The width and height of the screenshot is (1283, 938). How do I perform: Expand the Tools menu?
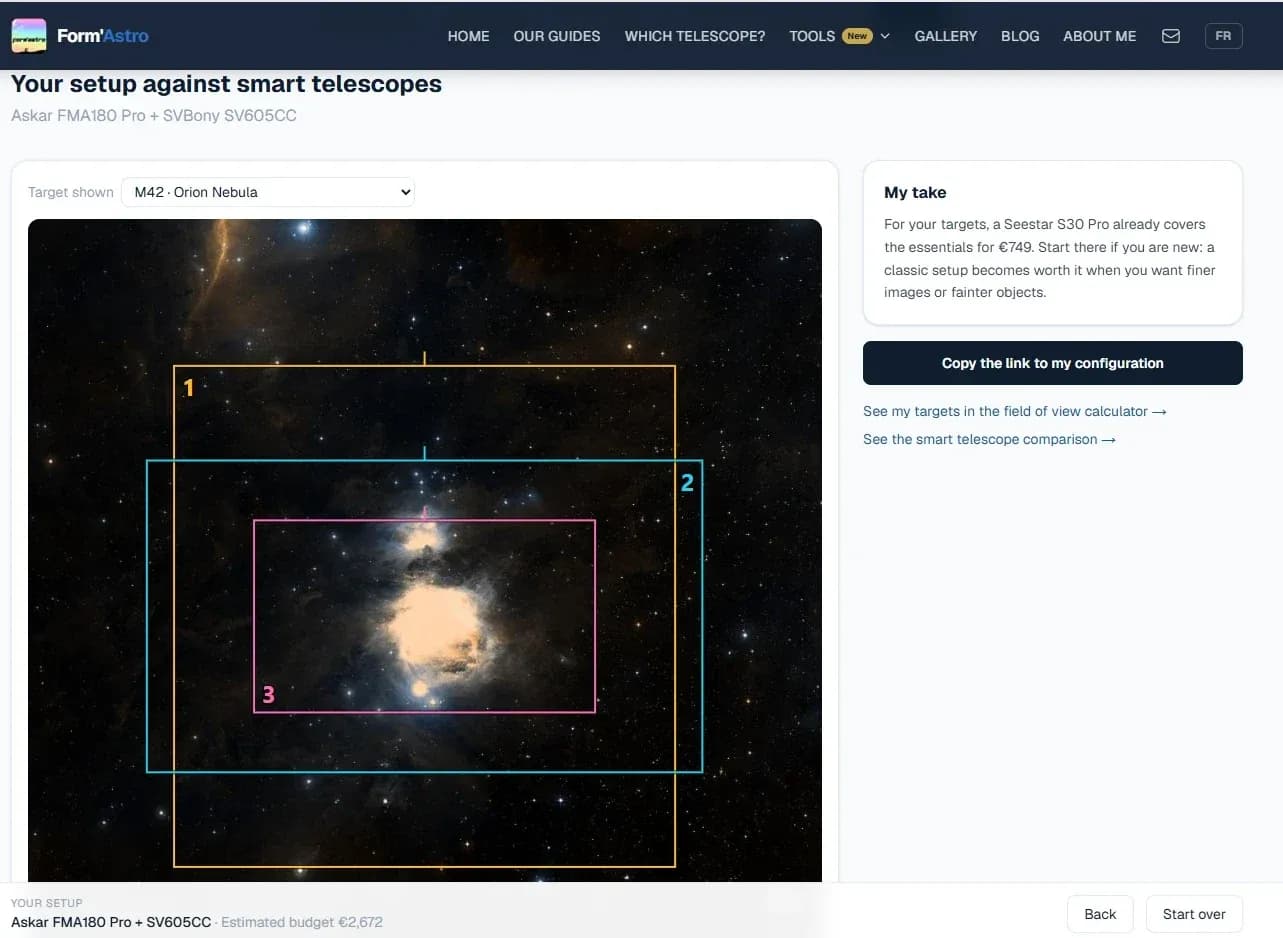[x=839, y=36]
